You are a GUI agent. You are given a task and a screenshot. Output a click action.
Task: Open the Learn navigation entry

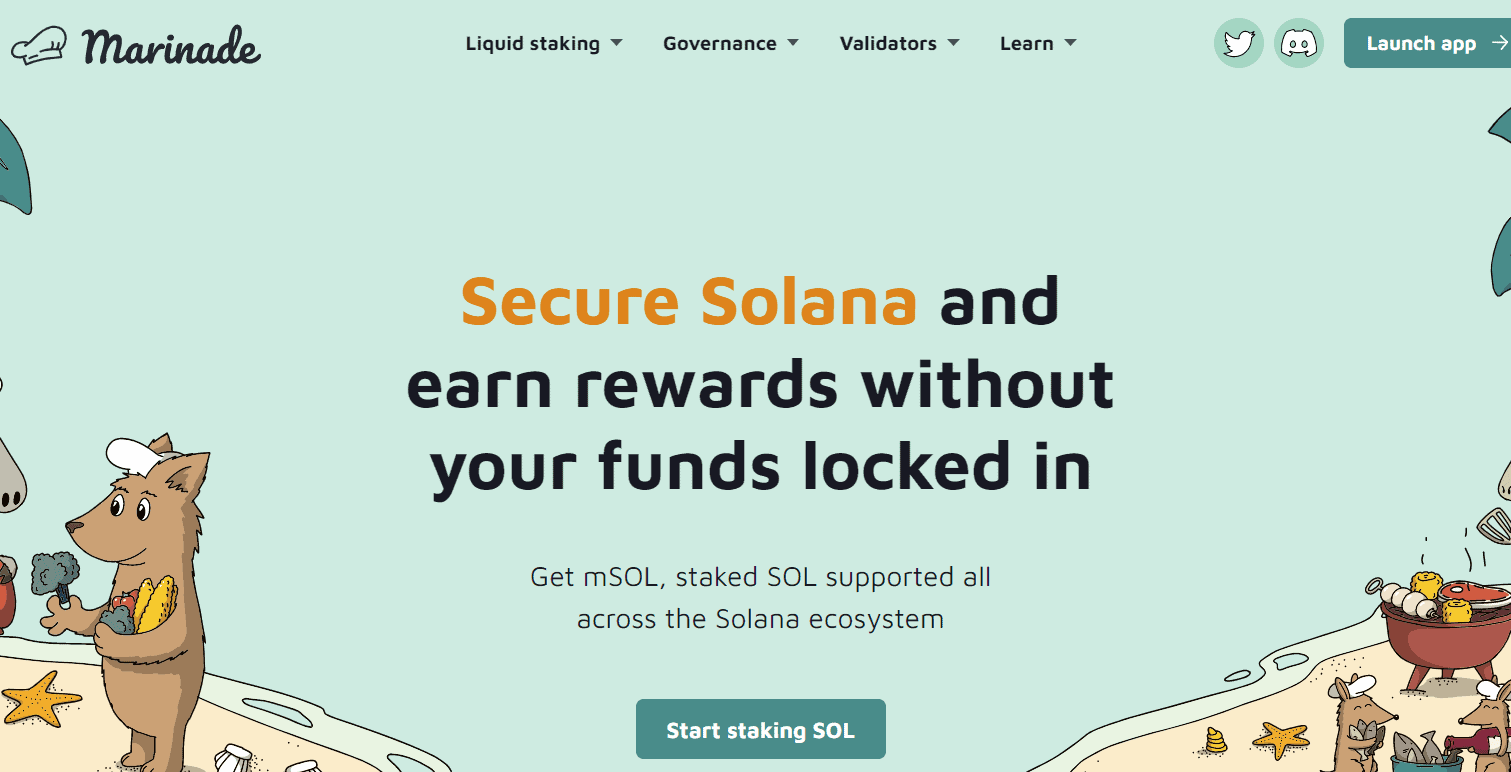click(1026, 43)
